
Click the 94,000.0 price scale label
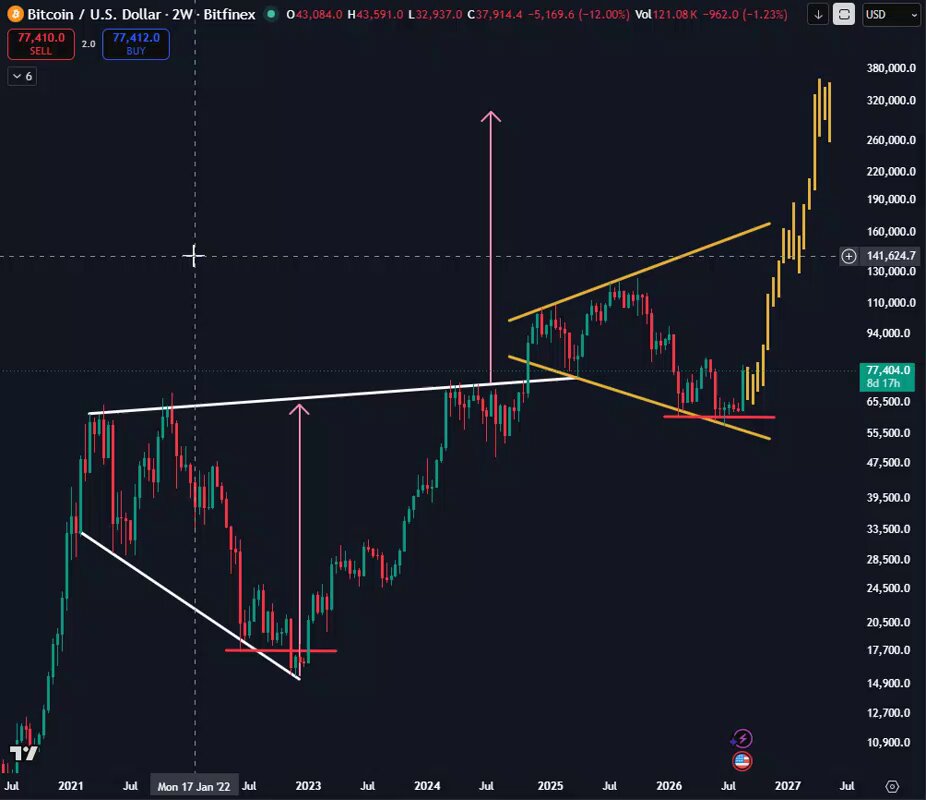point(888,333)
